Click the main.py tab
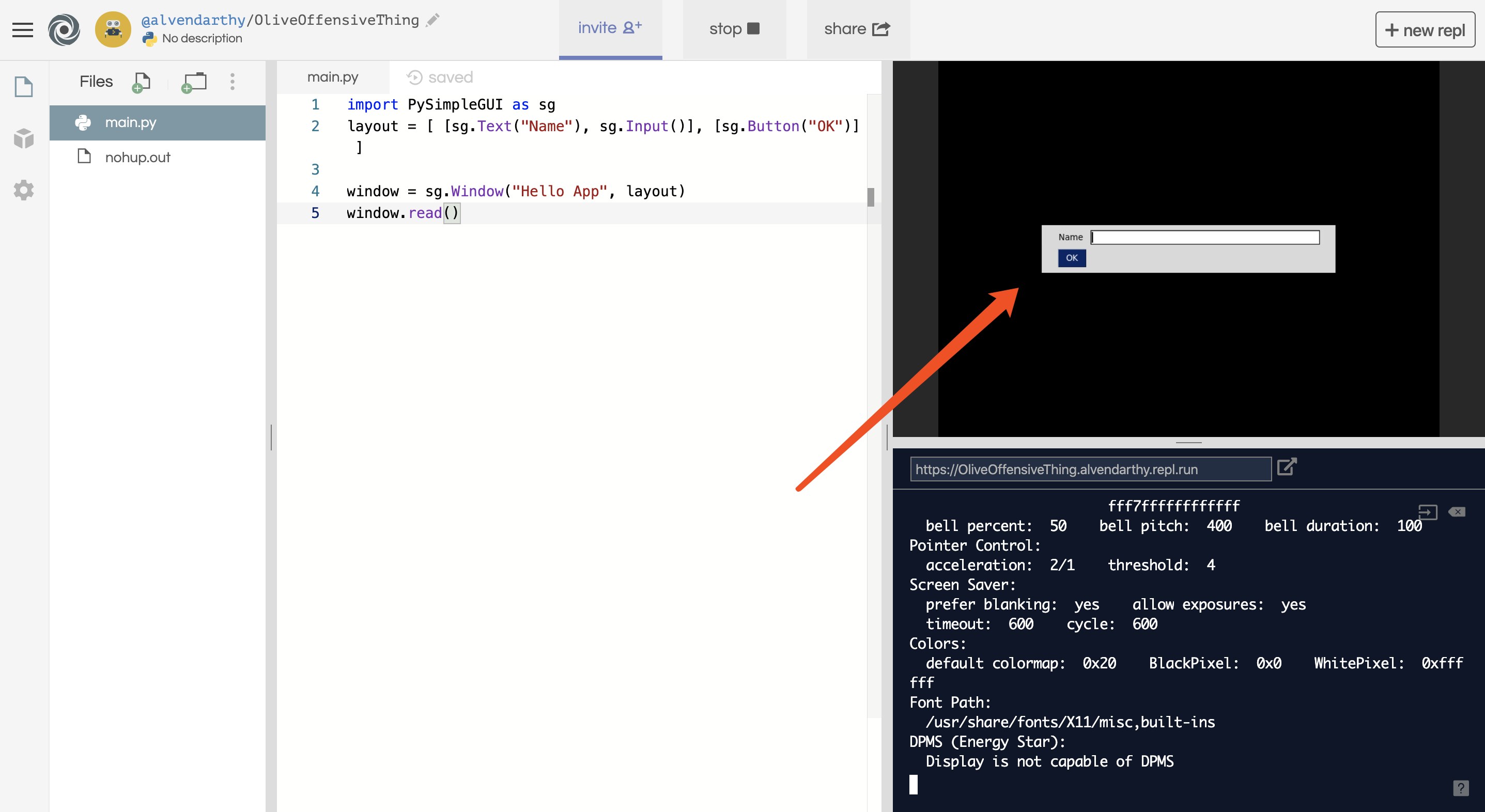Image resolution: width=1485 pixels, height=812 pixels. click(331, 77)
